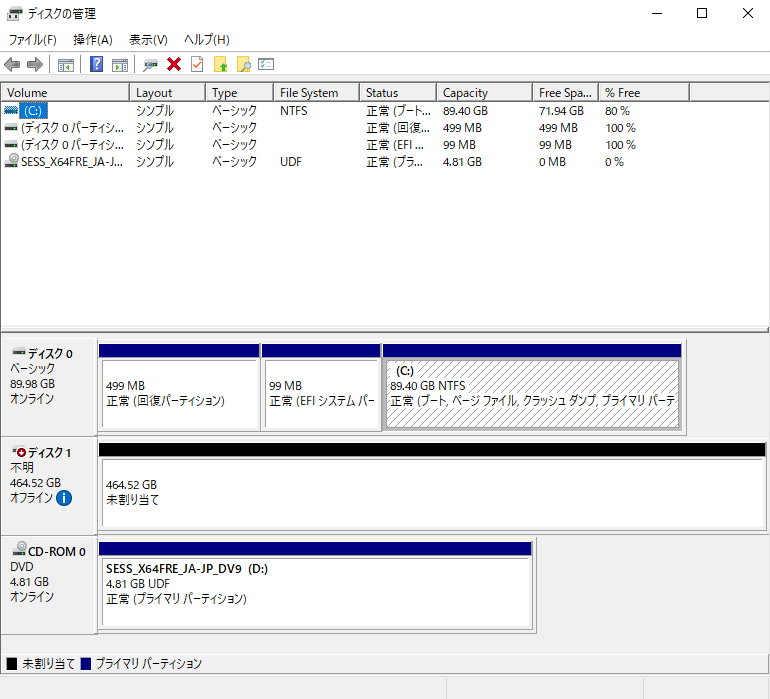Click the red X Delete icon

[x=174, y=64]
